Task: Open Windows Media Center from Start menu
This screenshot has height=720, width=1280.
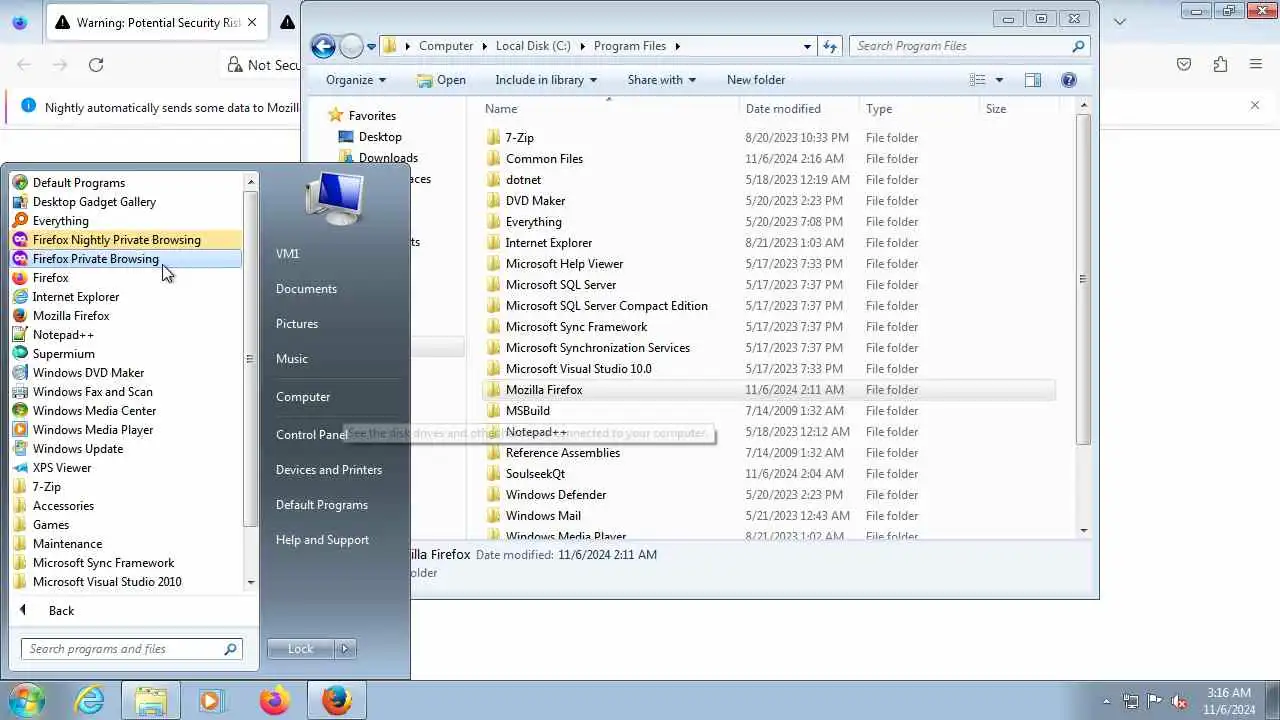Action: pos(126,411)
